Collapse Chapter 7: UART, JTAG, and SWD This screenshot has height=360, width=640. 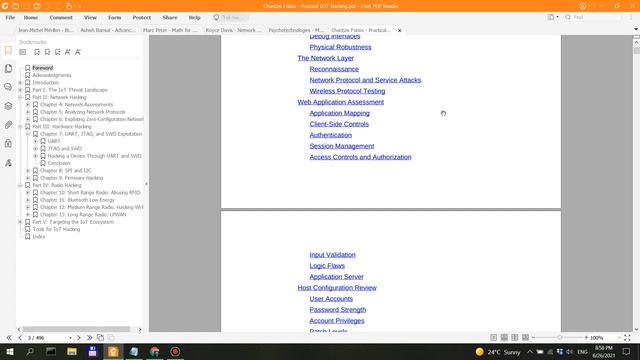point(28,134)
